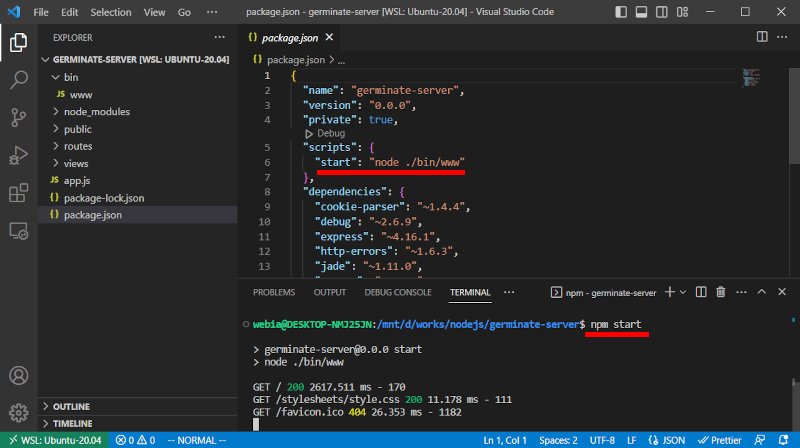Open WSL: Ubuntu-20.04 remote indicator
The image size is (800, 448).
point(55,440)
